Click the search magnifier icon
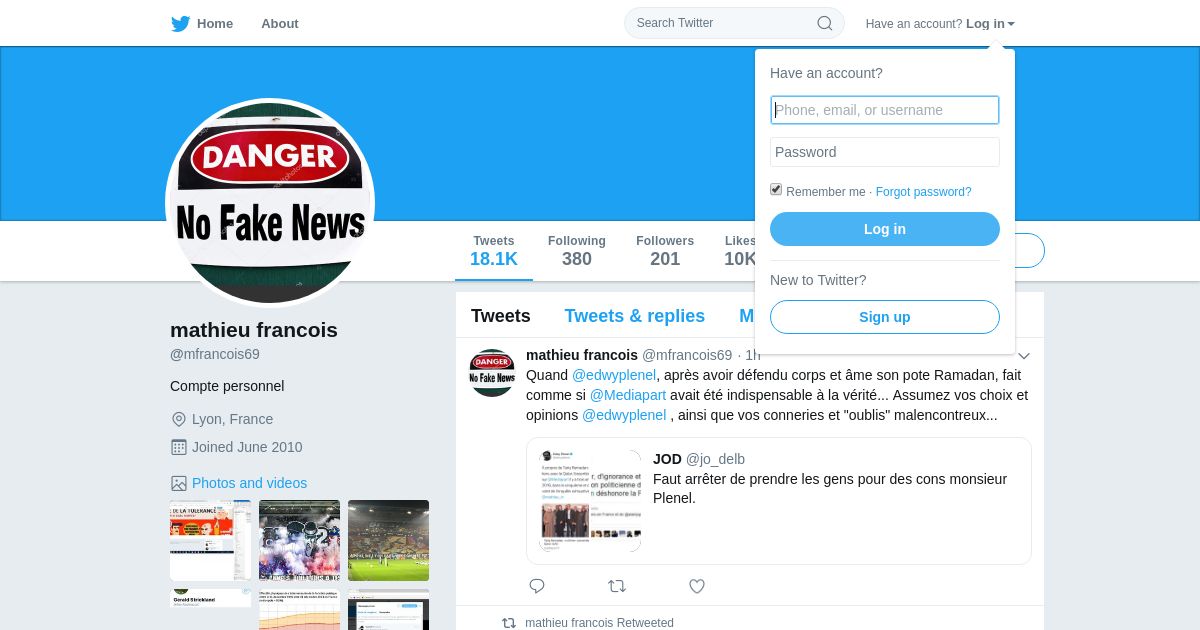The width and height of the screenshot is (1200, 630). point(825,23)
